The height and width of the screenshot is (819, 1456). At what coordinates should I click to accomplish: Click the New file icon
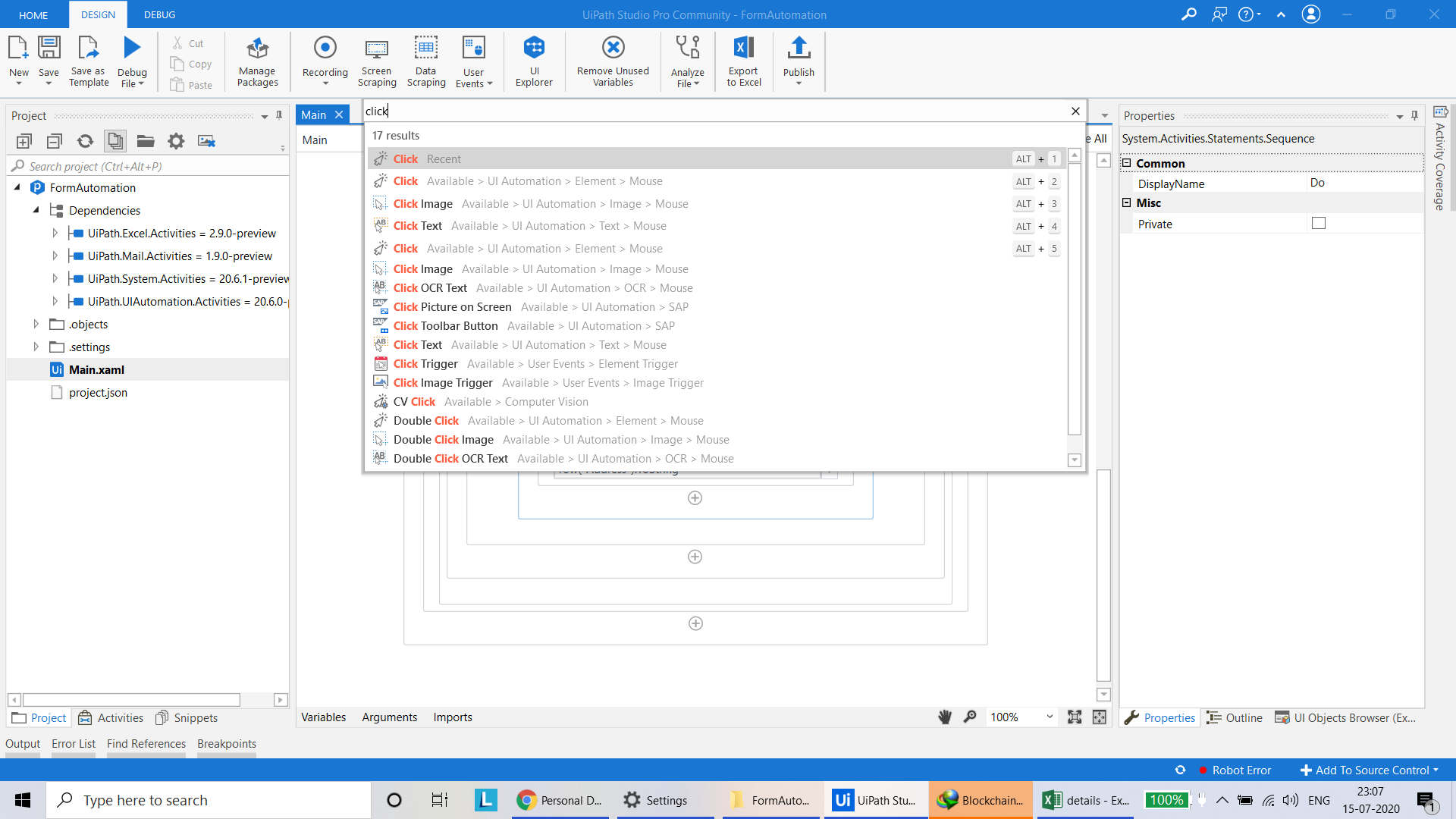18,49
